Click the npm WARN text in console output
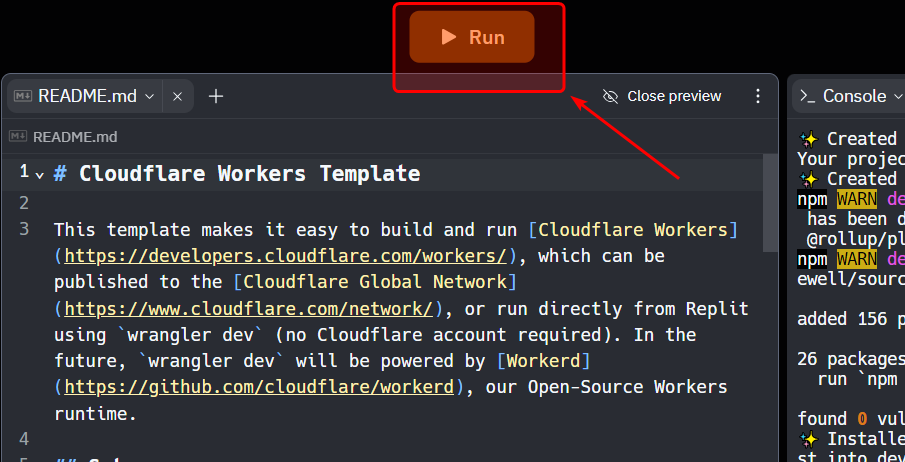The image size is (905, 462). pyautogui.click(x=850, y=199)
